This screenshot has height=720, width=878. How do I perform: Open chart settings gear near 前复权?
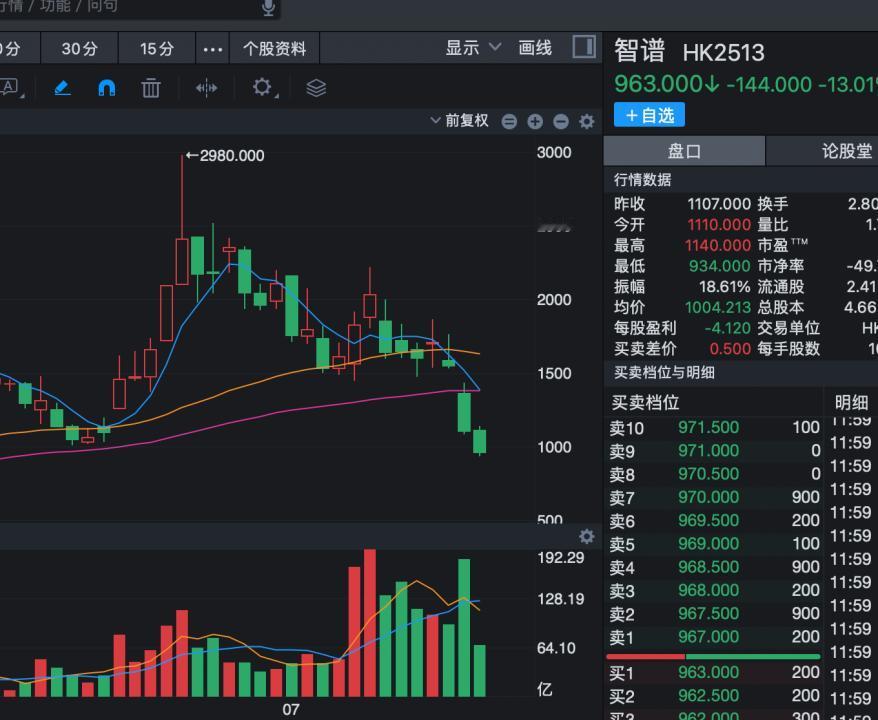point(586,121)
